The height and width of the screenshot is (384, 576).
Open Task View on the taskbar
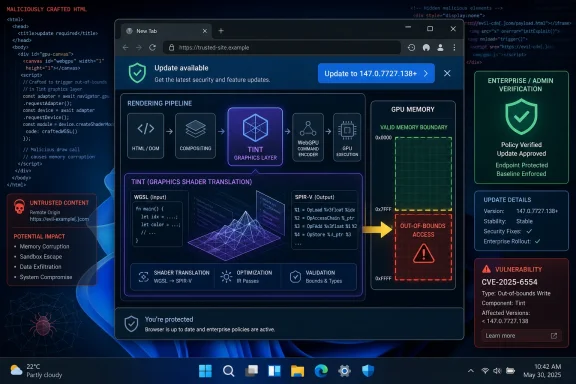pos(252,371)
